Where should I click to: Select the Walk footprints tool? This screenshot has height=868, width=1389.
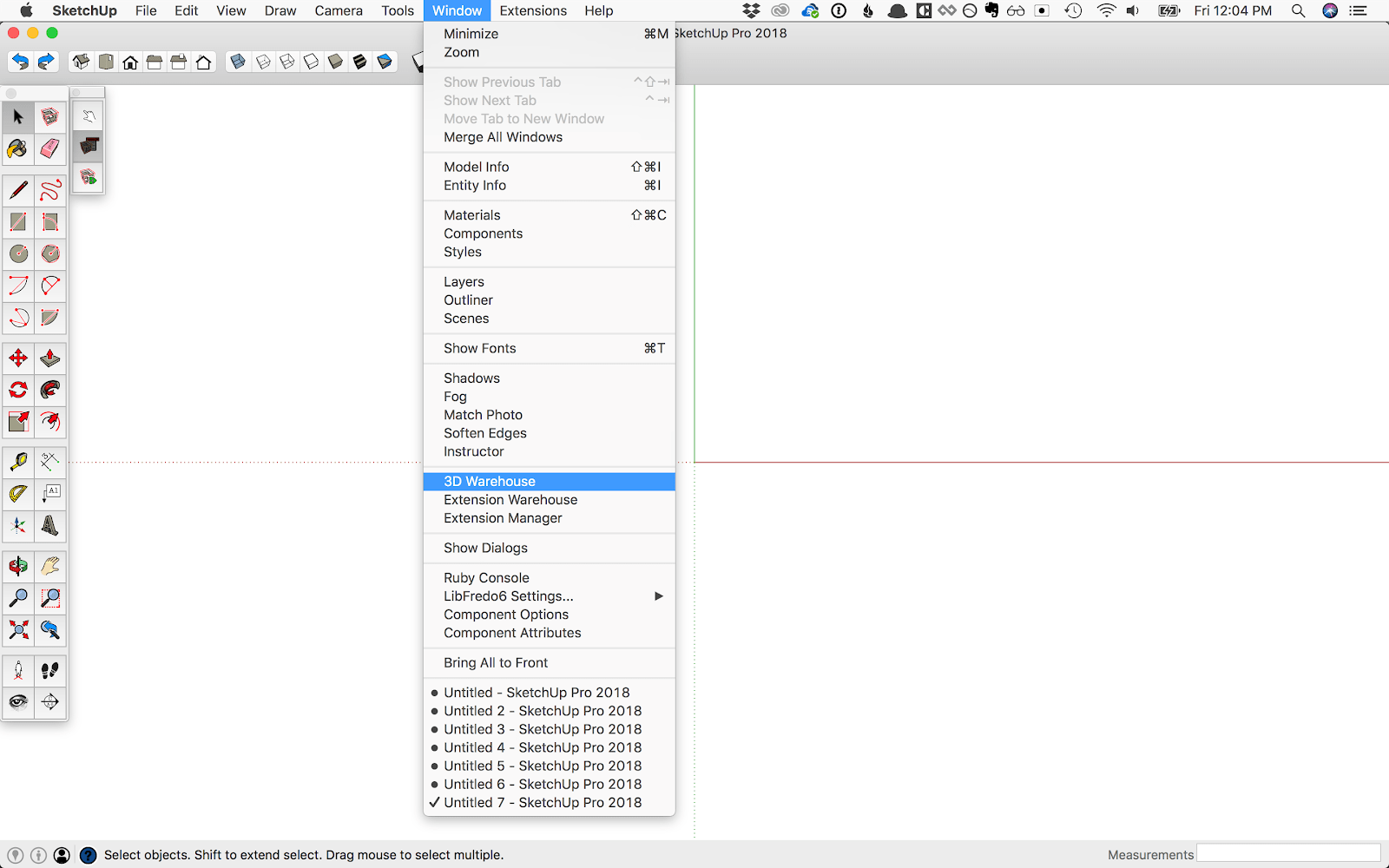(x=50, y=671)
